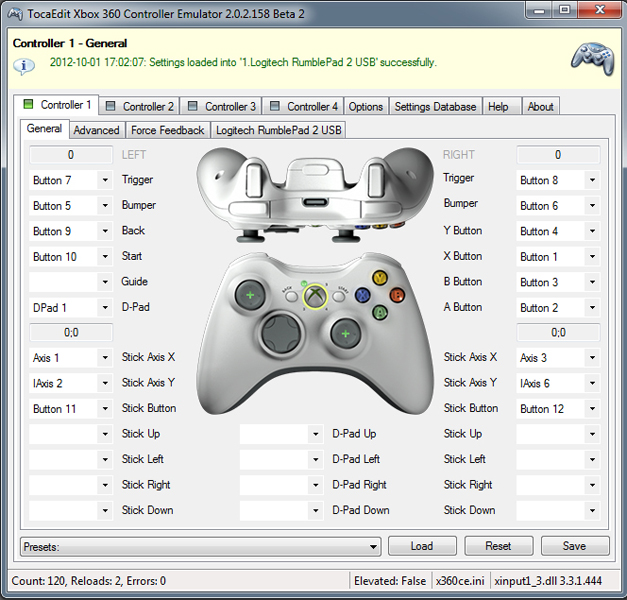Click the red B button on controller image
Viewport: 627px width, 600px height.
pos(397,295)
